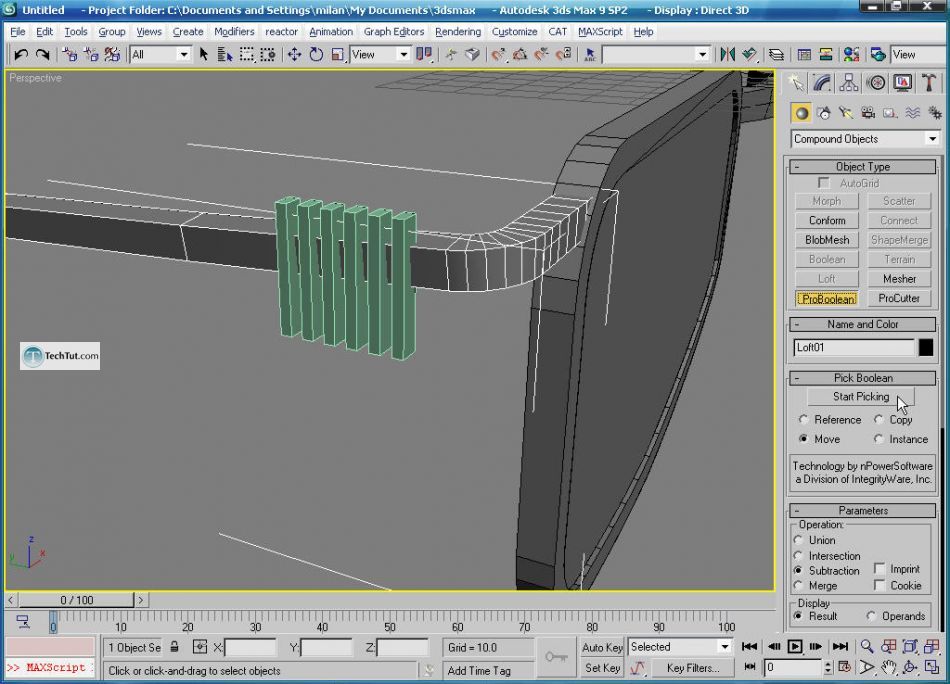Open Select by Name tool
This screenshot has height=684, width=950.
click(x=225, y=55)
